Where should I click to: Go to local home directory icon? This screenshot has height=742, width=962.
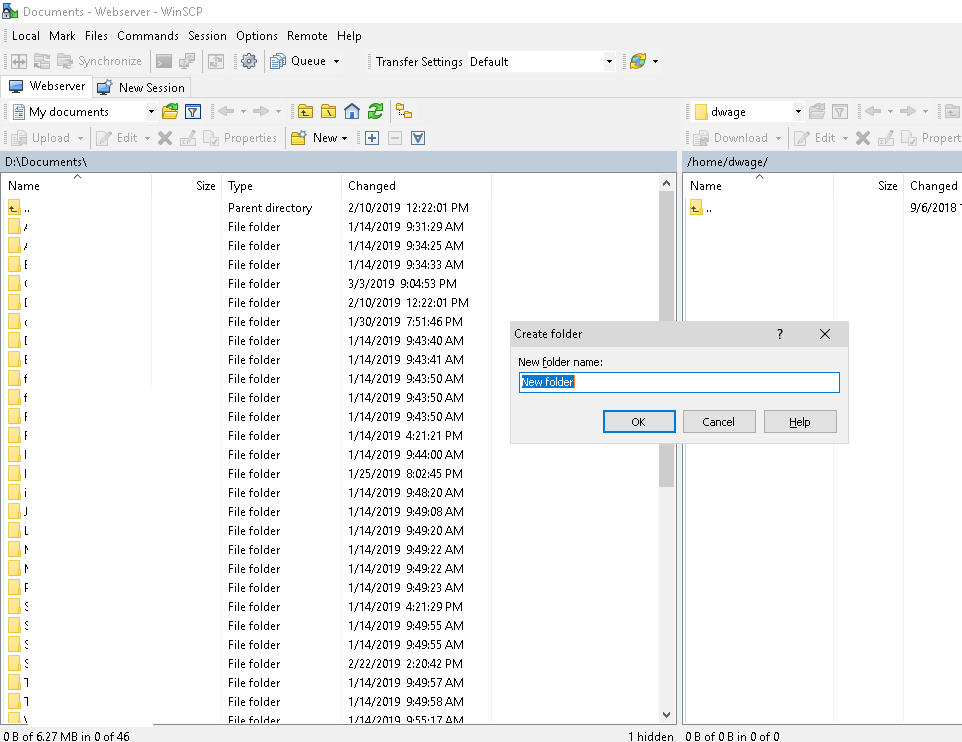[352, 112]
